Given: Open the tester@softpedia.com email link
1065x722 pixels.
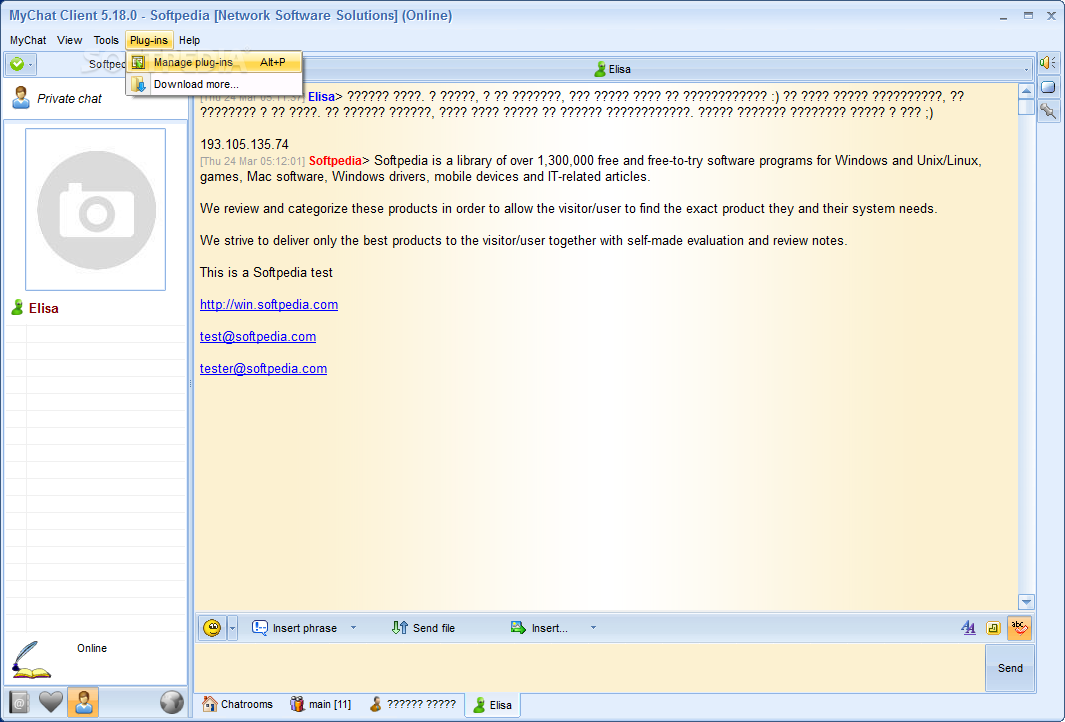Looking at the screenshot, I should point(264,368).
